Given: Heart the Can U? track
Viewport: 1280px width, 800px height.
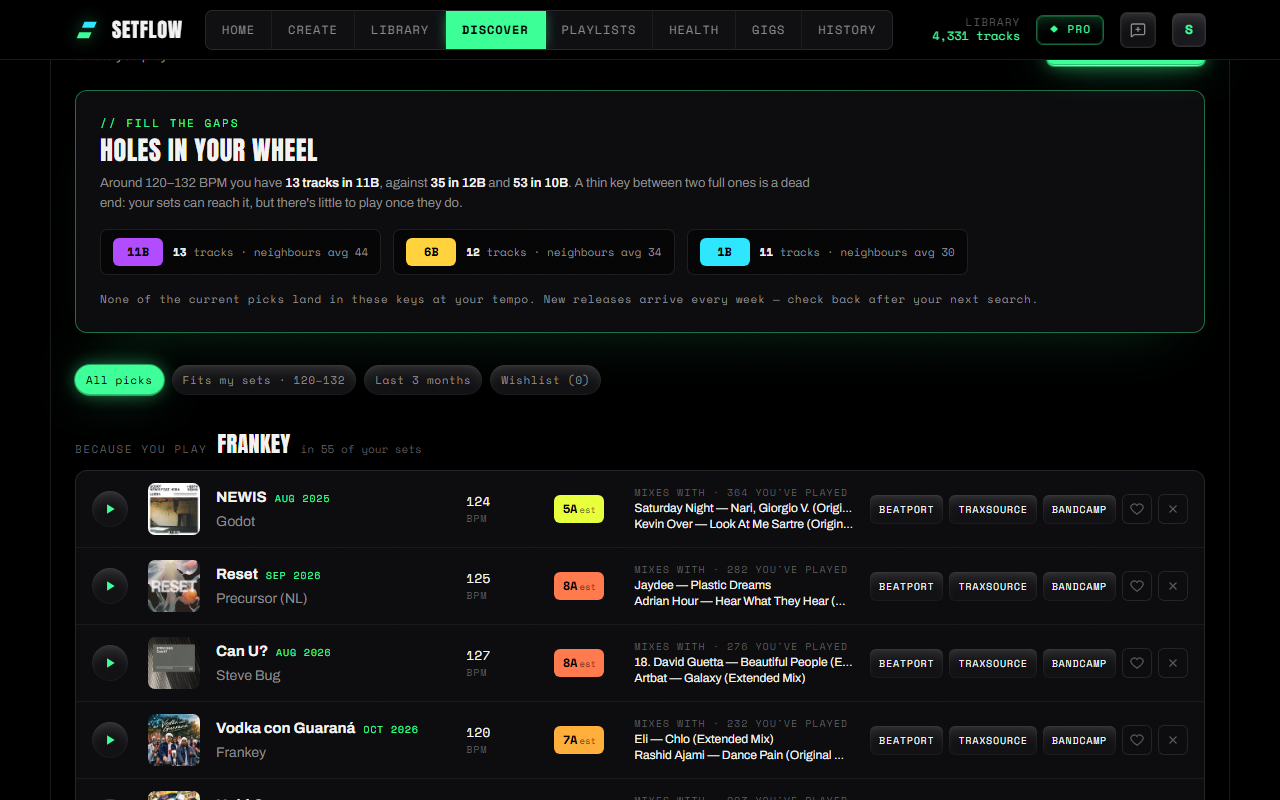Looking at the screenshot, I should pos(1137,663).
